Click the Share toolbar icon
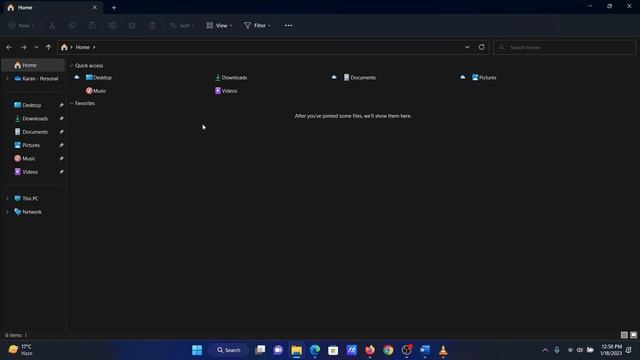 coord(132,25)
